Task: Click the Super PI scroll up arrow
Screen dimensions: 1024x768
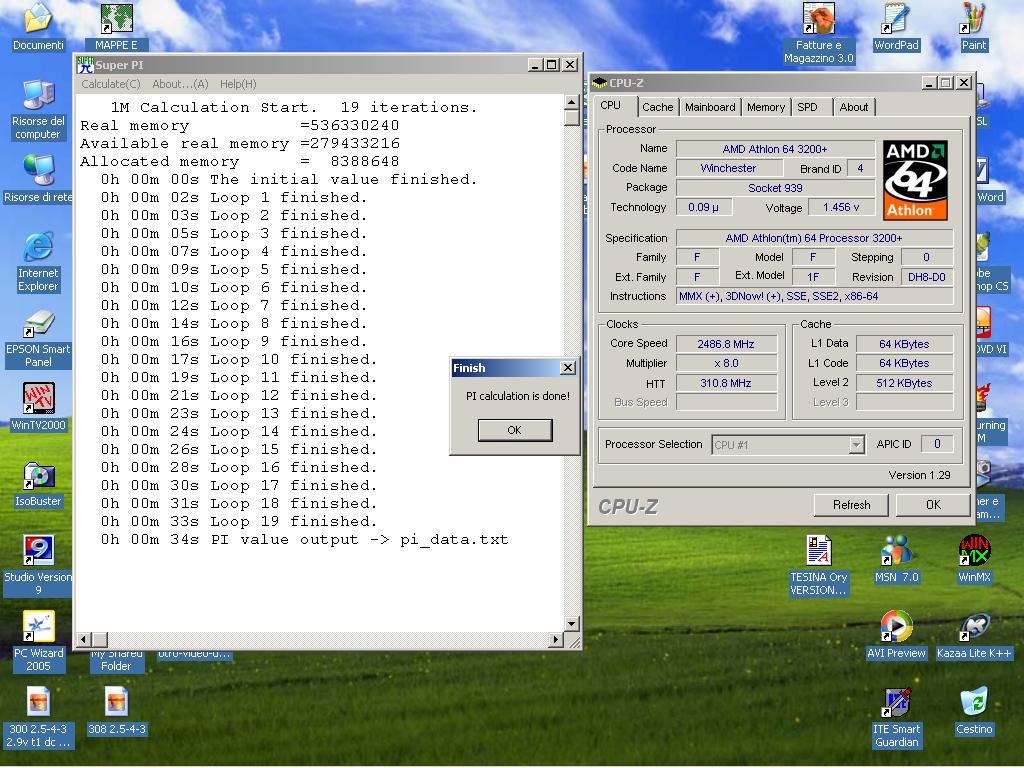Action: (x=571, y=103)
